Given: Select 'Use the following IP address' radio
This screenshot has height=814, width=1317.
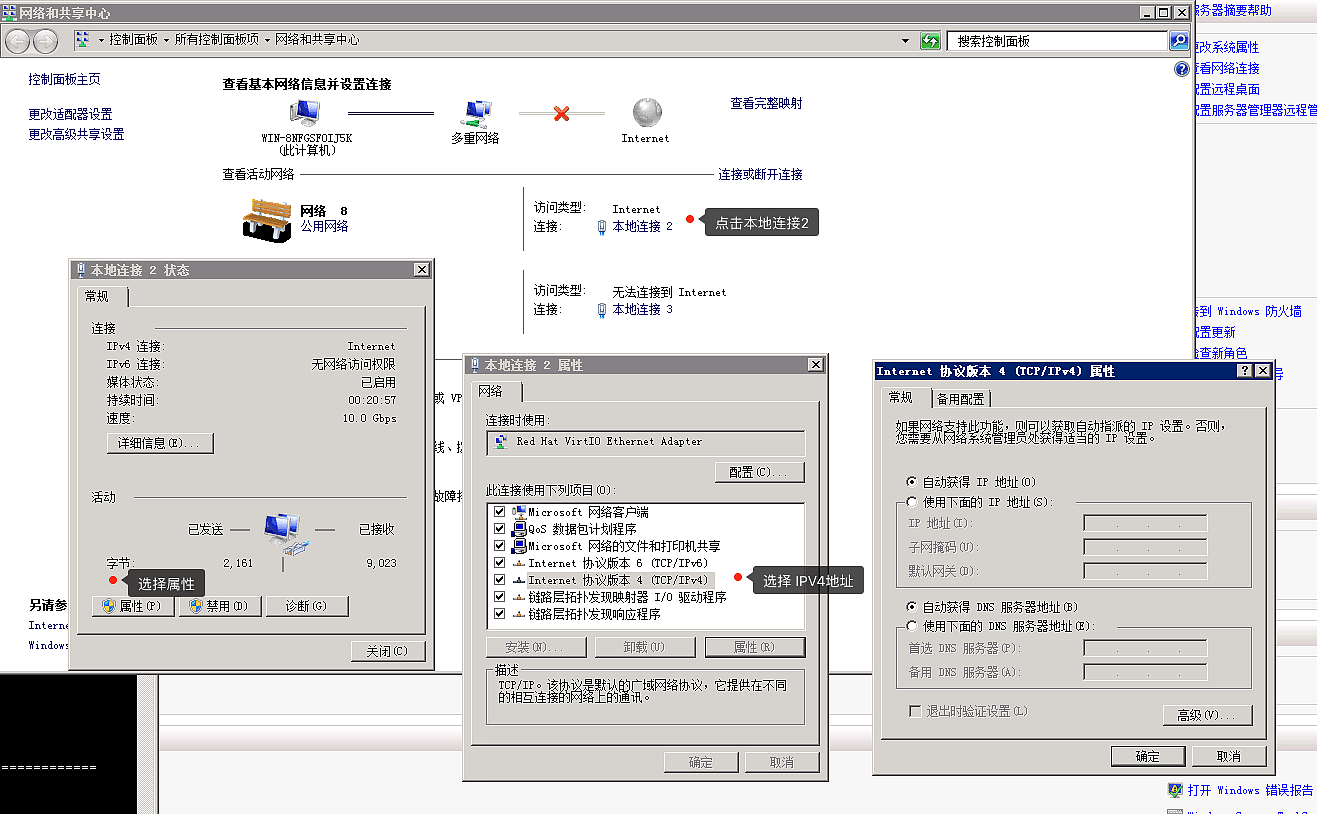Looking at the screenshot, I should (911, 502).
